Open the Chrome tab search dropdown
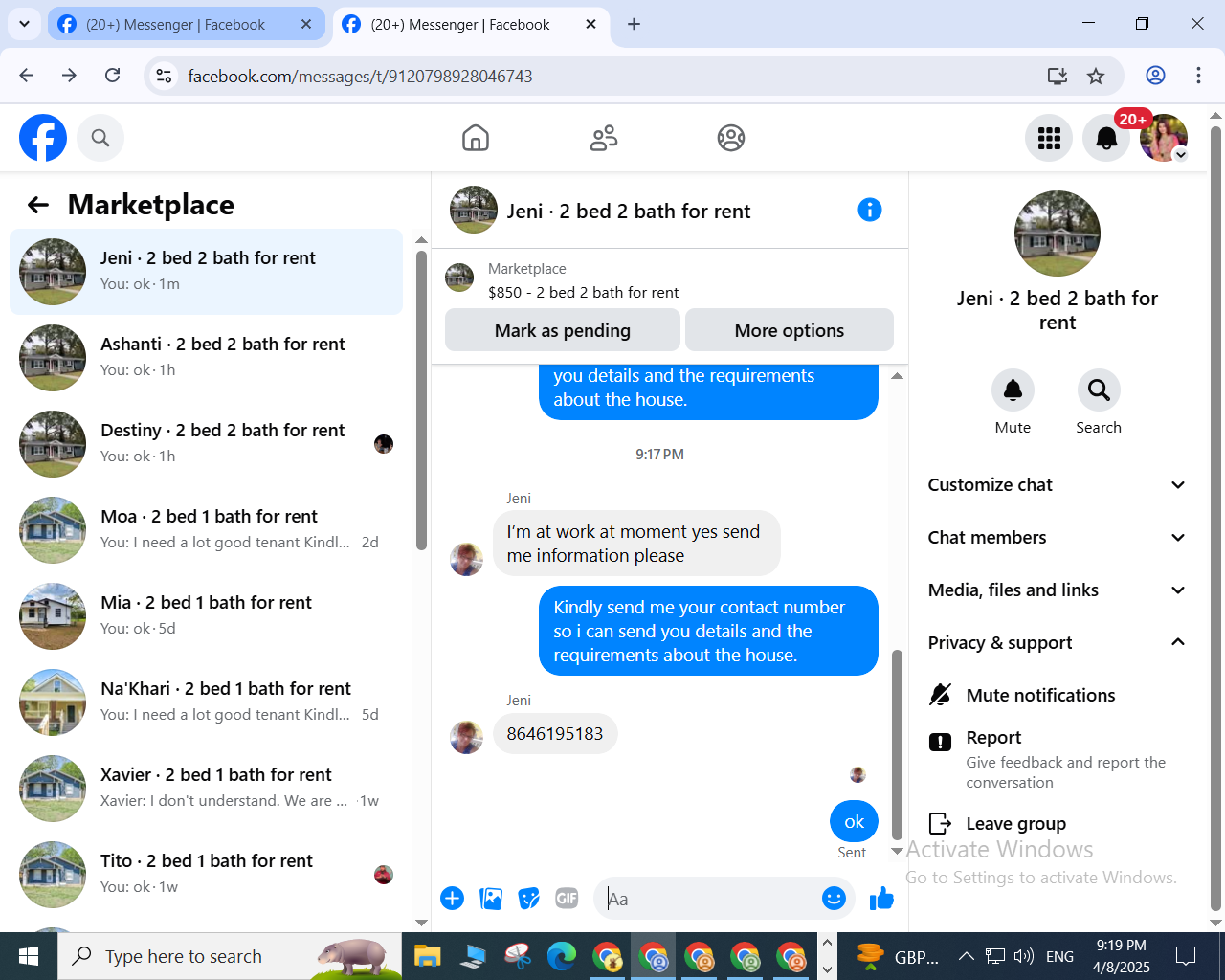This screenshot has width=1225, height=980. 24,24
